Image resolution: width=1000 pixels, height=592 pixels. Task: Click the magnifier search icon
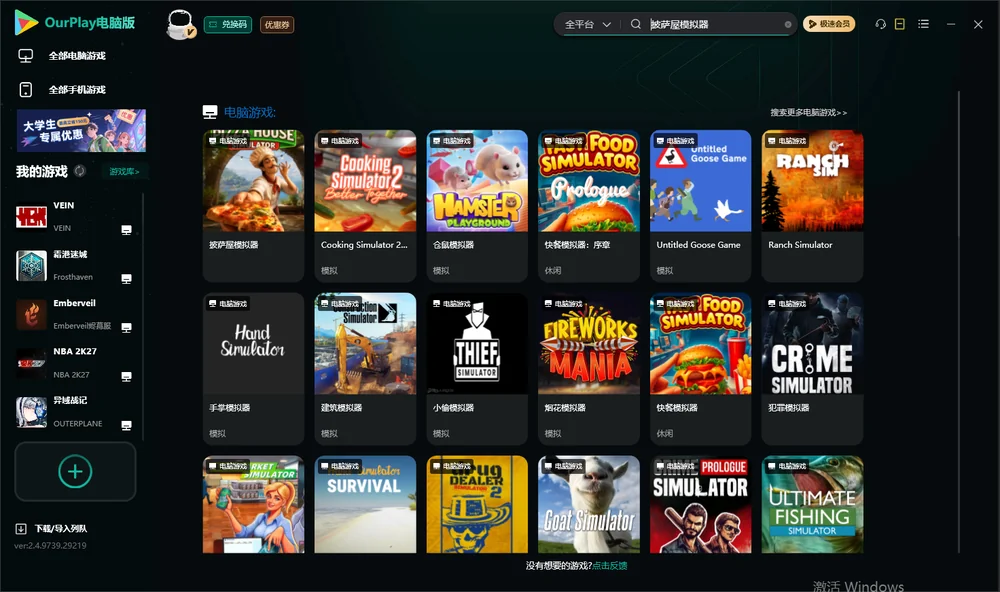pos(635,24)
